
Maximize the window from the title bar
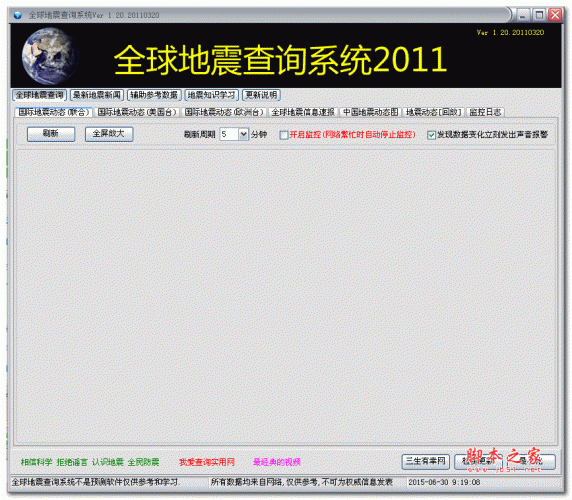pyautogui.click(x=539, y=15)
